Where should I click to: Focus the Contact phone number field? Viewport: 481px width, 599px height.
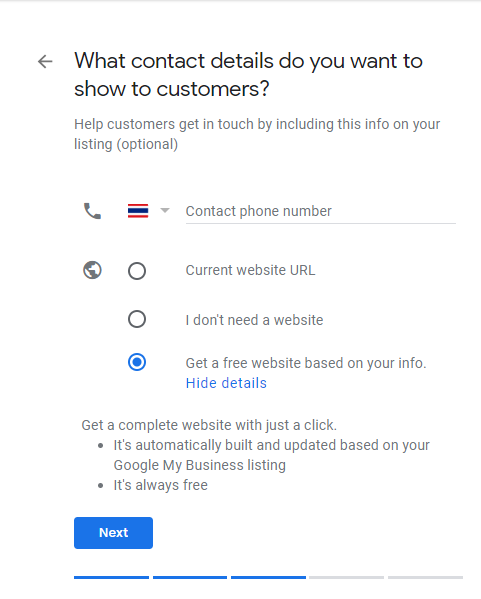click(x=321, y=211)
